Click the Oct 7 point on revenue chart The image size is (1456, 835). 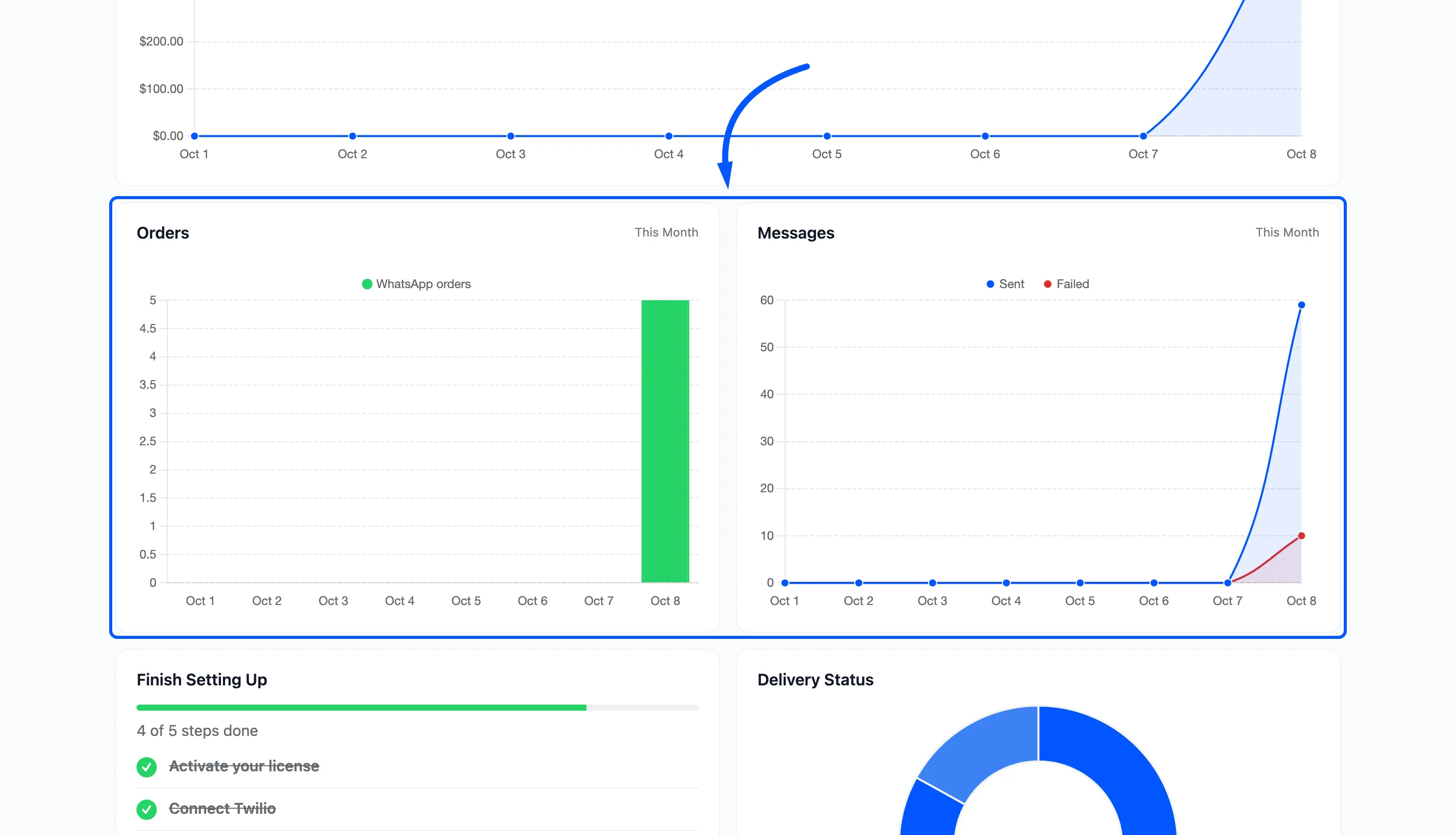(x=1144, y=136)
